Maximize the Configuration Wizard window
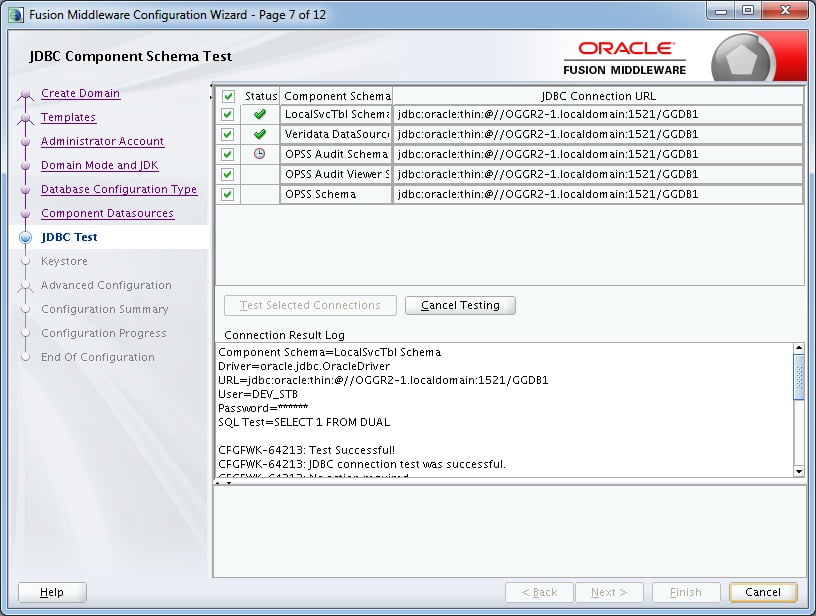Viewport: 816px width, 616px height. click(x=748, y=11)
